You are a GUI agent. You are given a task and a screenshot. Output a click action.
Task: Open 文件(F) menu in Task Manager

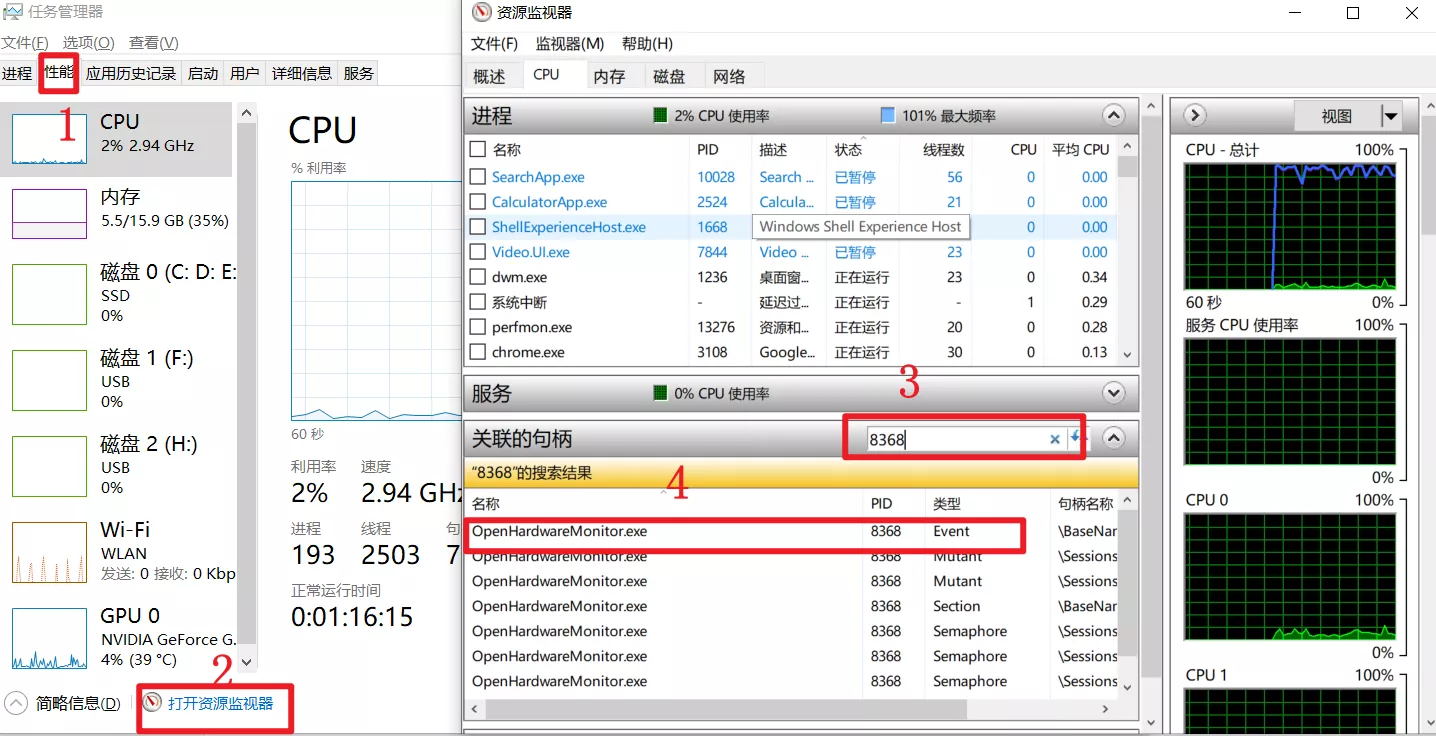[25, 43]
